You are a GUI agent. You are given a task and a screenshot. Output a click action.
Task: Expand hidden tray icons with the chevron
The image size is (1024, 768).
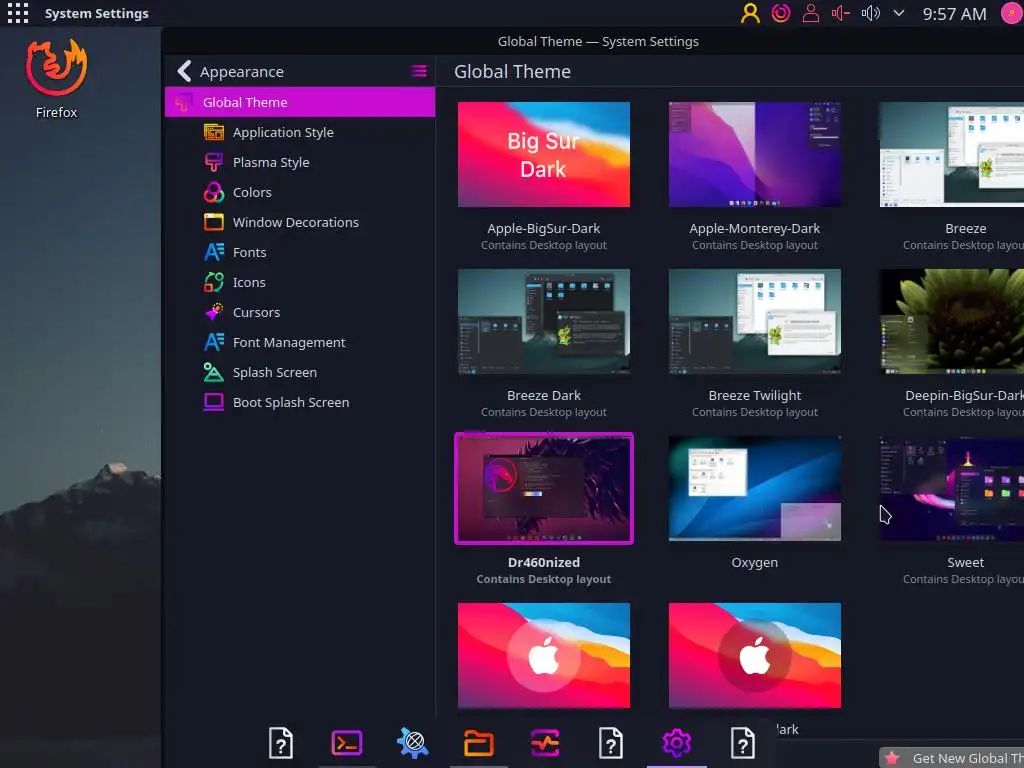[x=899, y=13]
